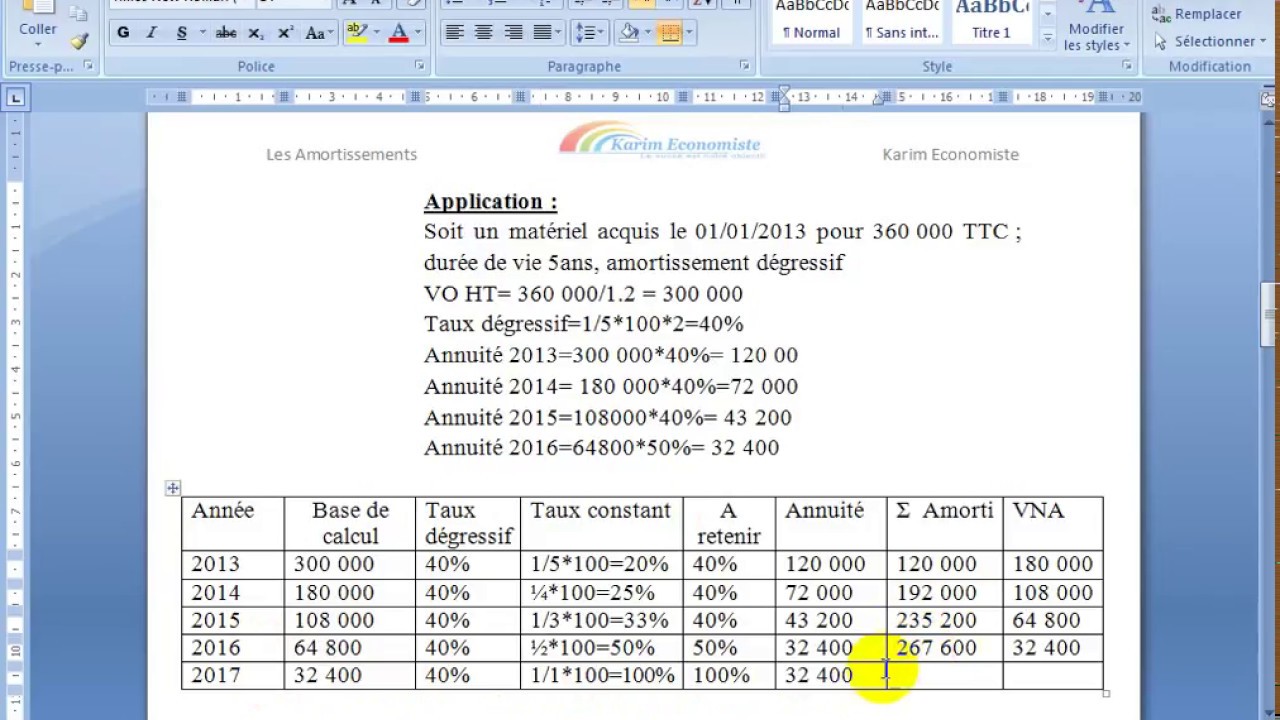Click the table move handle icon
1280x720 pixels.
[173, 488]
